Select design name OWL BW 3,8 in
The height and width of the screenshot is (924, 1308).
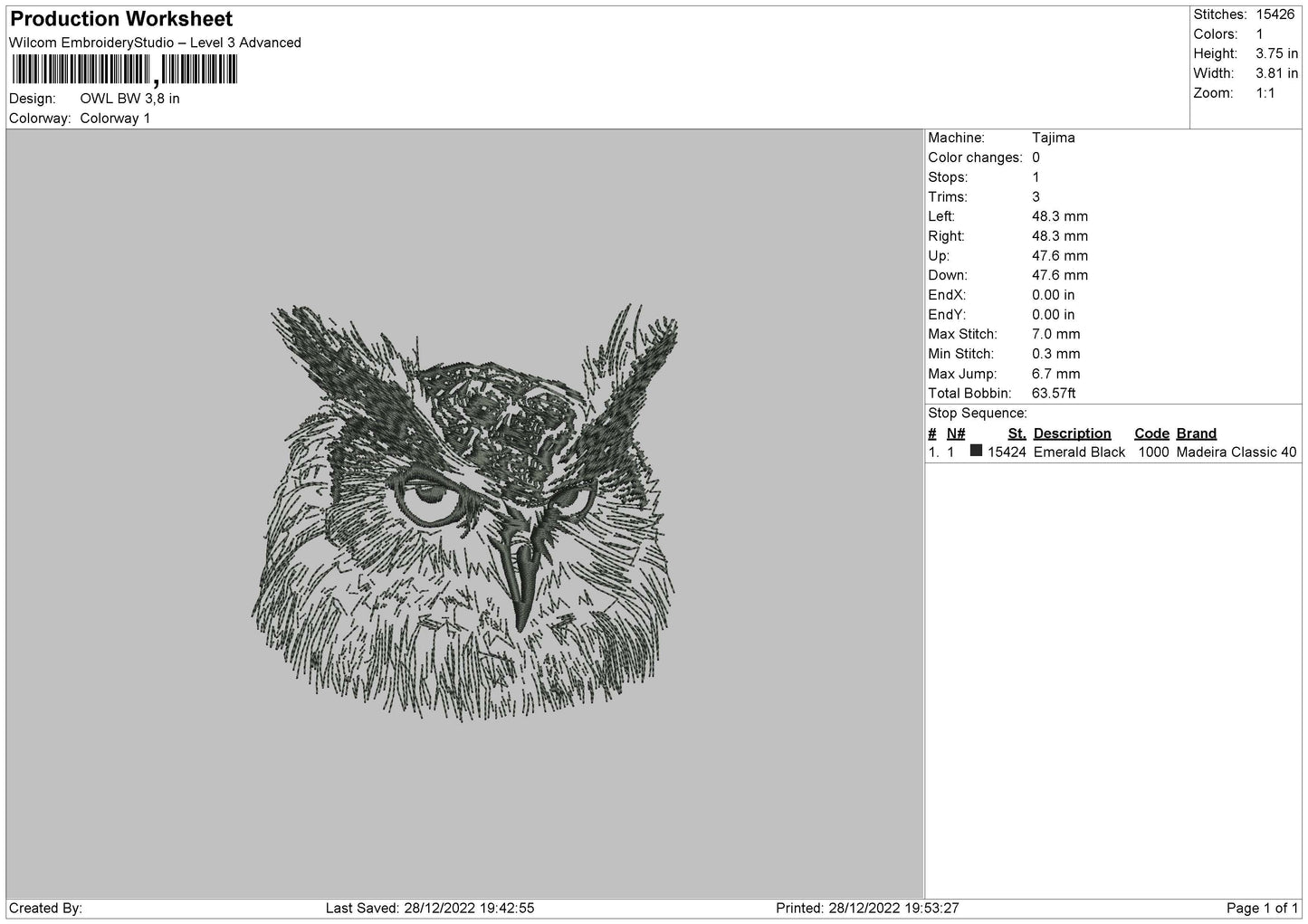tap(129, 99)
